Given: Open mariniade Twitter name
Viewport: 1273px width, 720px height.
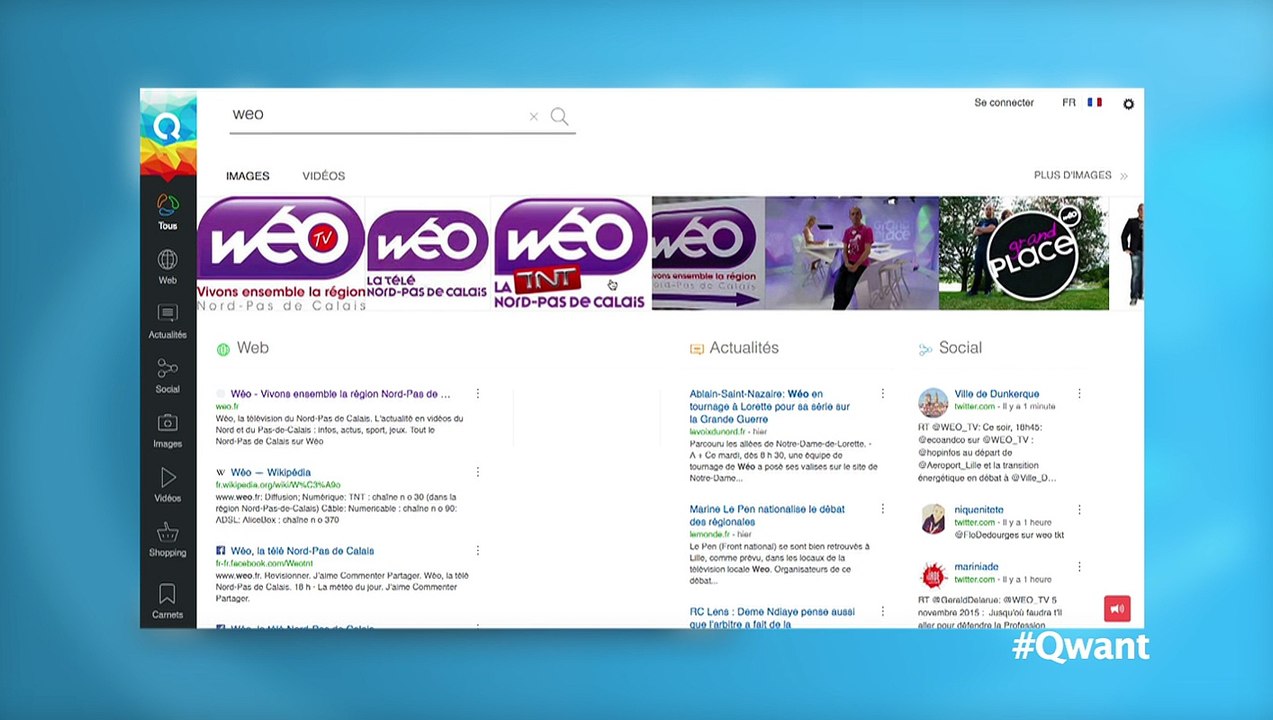Looking at the screenshot, I should coord(976,567).
